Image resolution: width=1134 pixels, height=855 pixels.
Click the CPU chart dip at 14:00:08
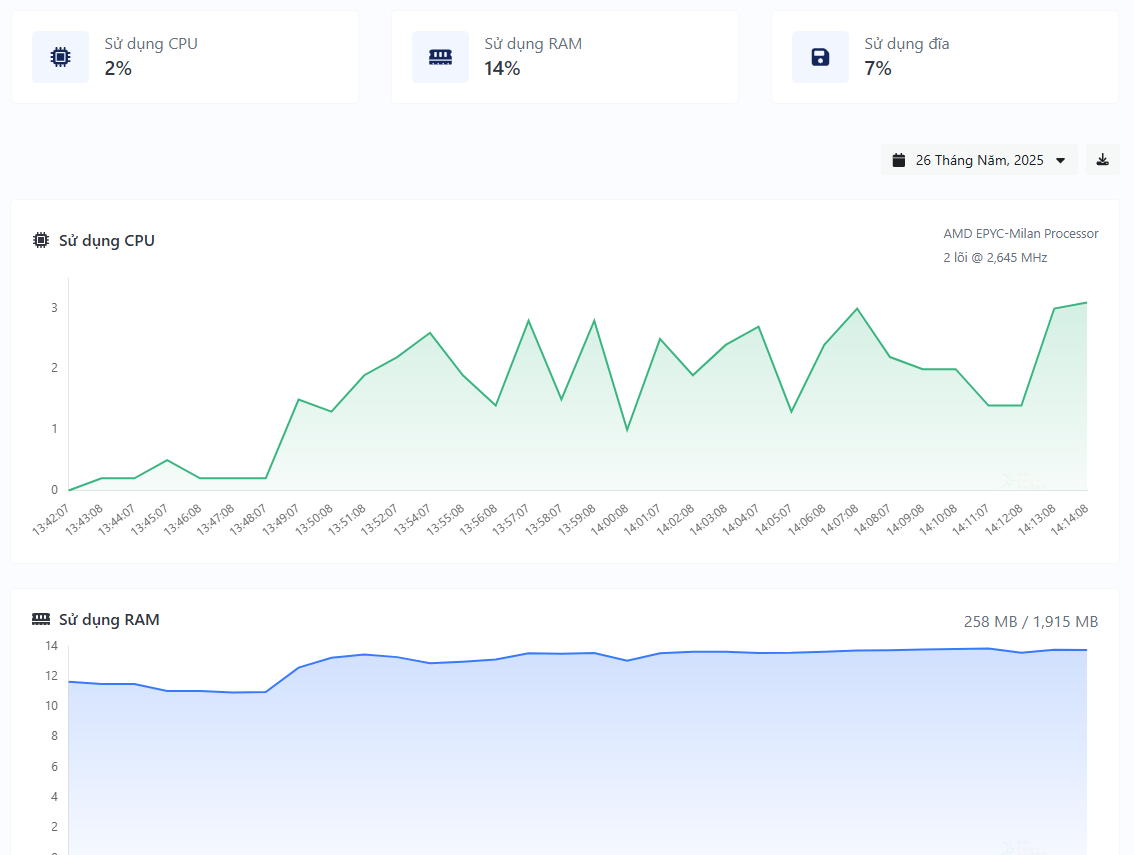pos(627,430)
